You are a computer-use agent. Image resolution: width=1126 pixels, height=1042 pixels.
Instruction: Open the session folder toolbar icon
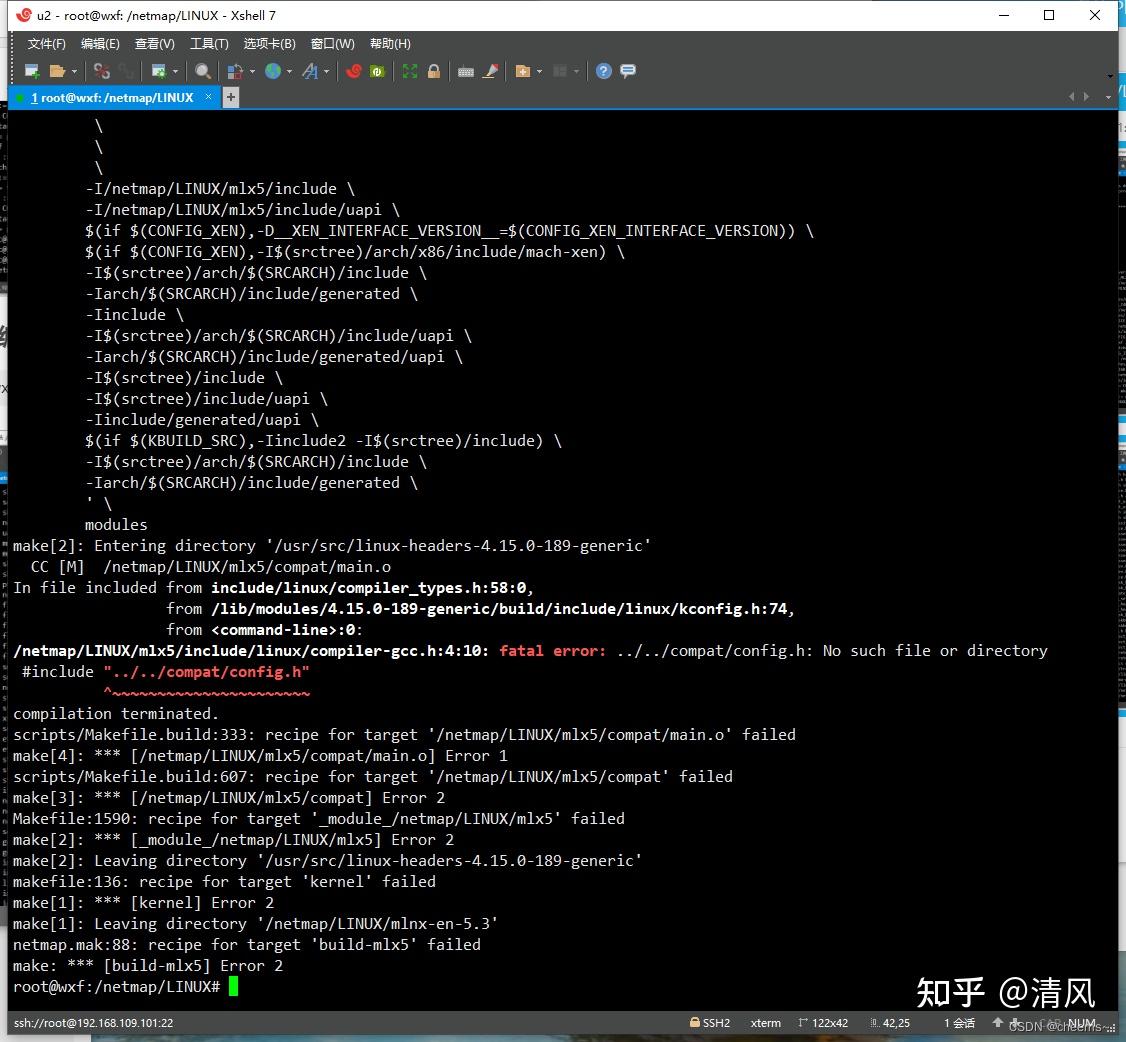57,71
